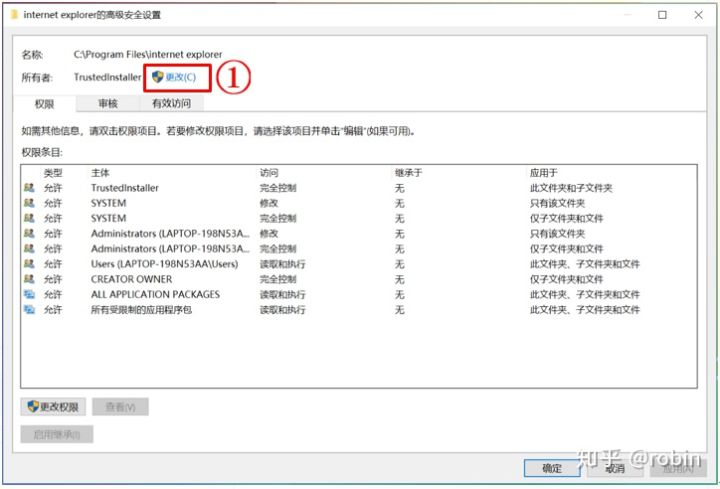Open the 审核 tab
720x489 pixels.
point(108,104)
